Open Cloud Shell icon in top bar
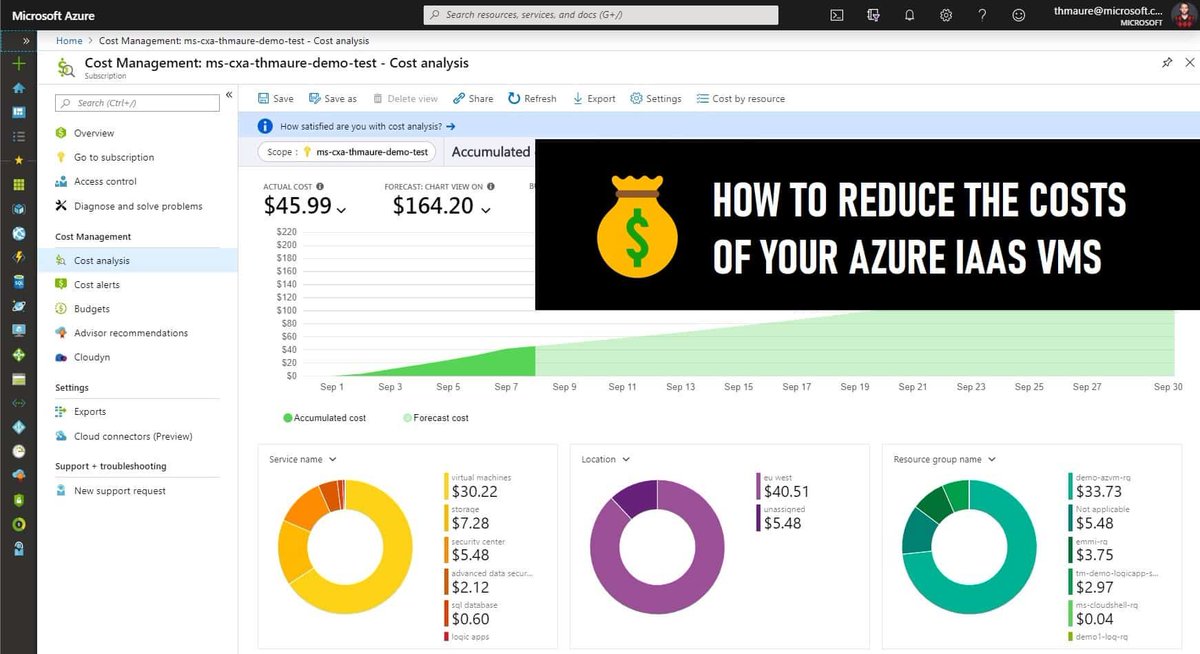The image size is (1200, 654). tap(837, 15)
